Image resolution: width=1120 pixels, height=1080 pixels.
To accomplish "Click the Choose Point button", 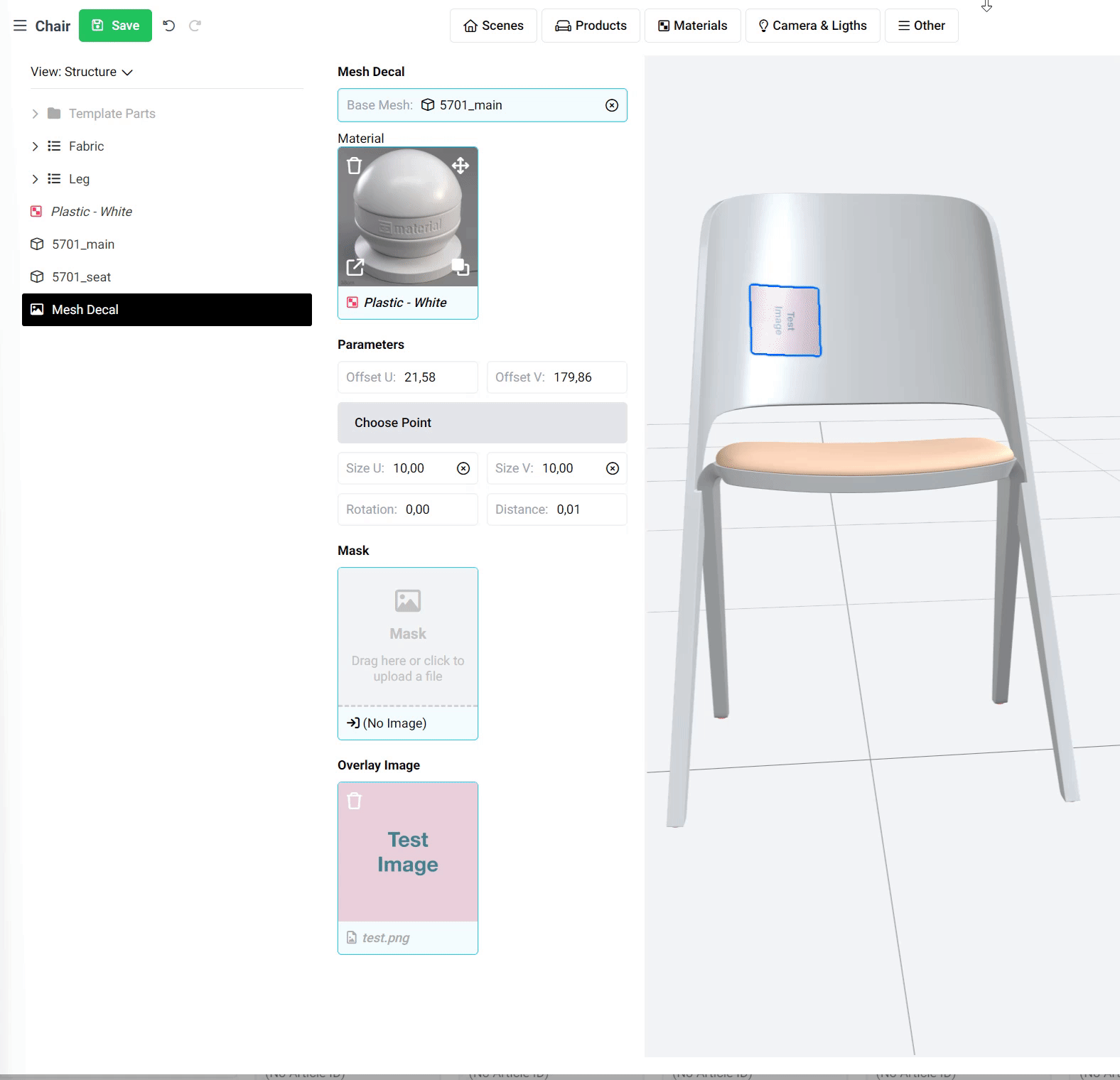I will (x=482, y=423).
